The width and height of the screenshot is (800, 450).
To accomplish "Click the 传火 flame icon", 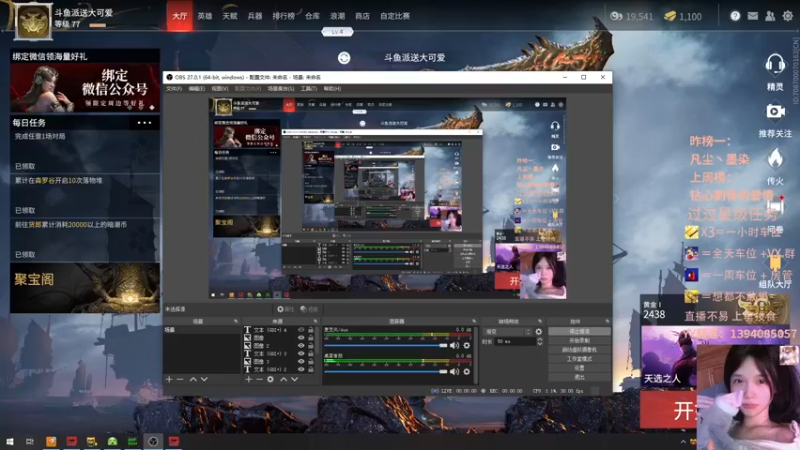I will pos(775,158).
